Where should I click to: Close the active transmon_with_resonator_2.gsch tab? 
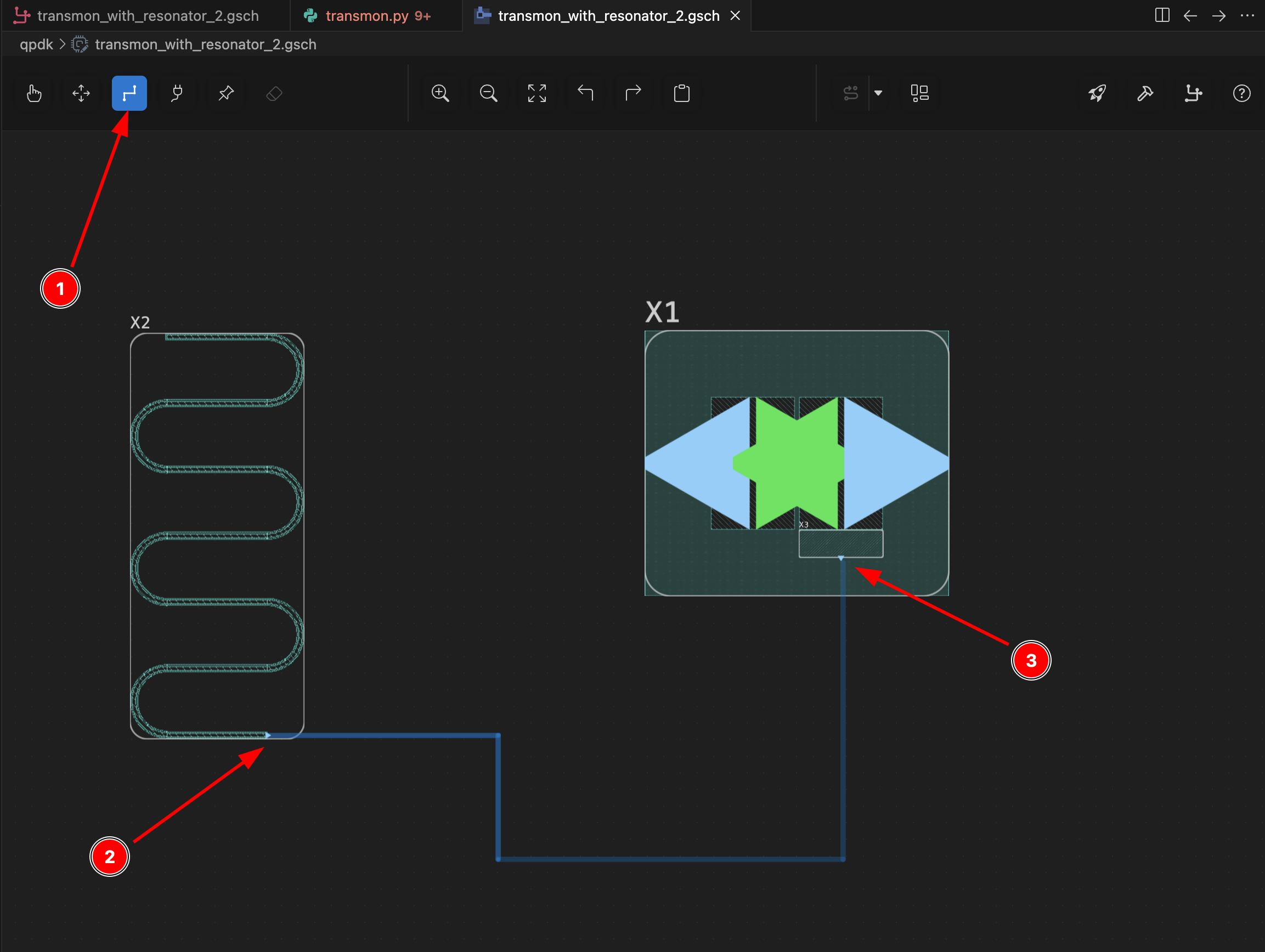tap(736, 15)
